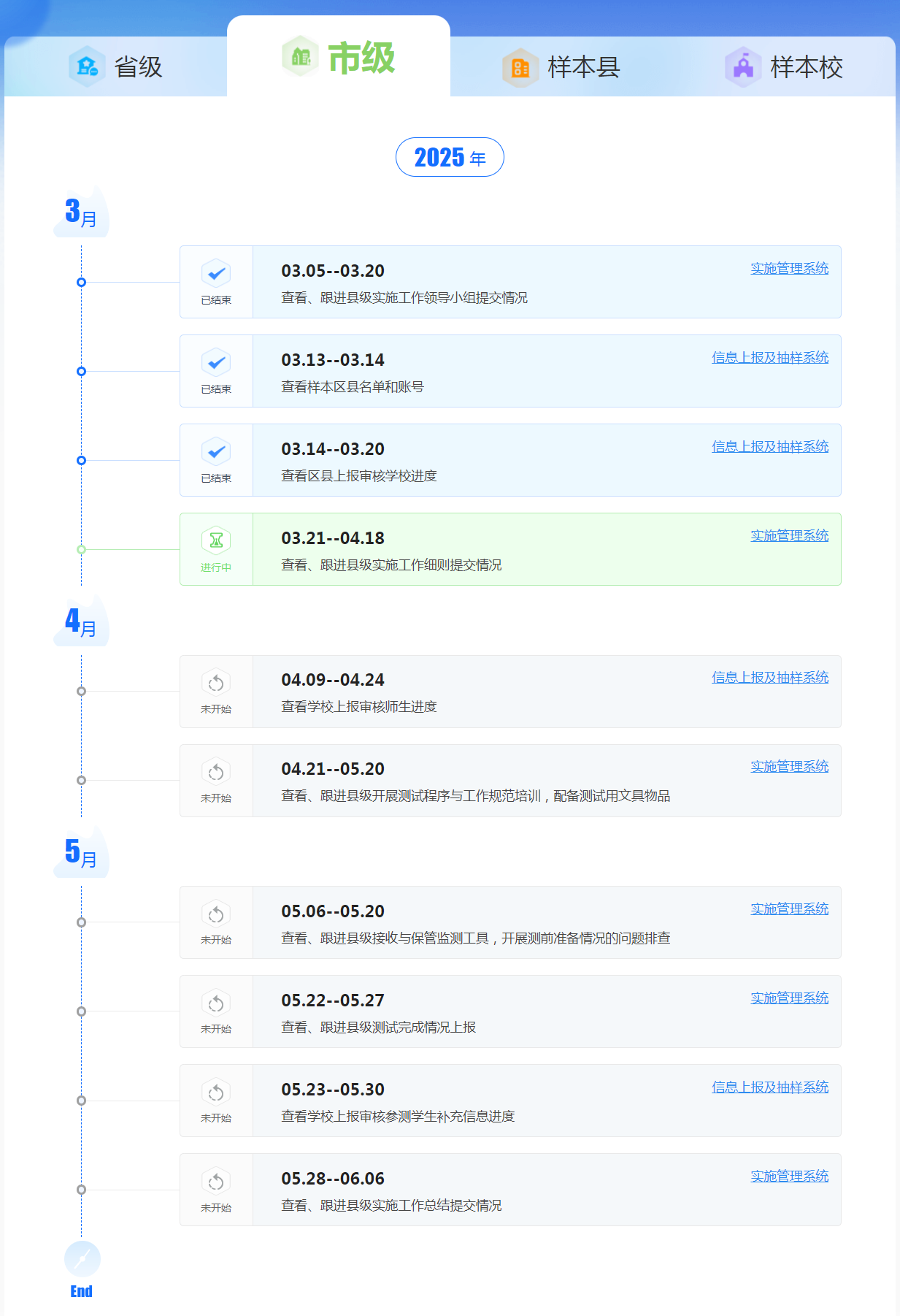Click green timeline dot for 03.21--04.18
The image size is (900, 1316).
pyautogui.click(x=81, y=549)
